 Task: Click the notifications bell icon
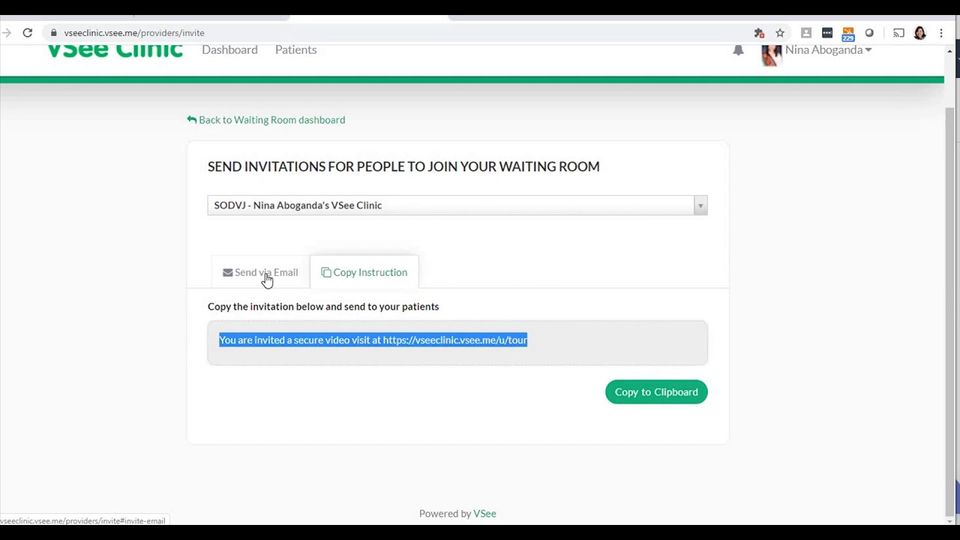[x=738, y=50]
